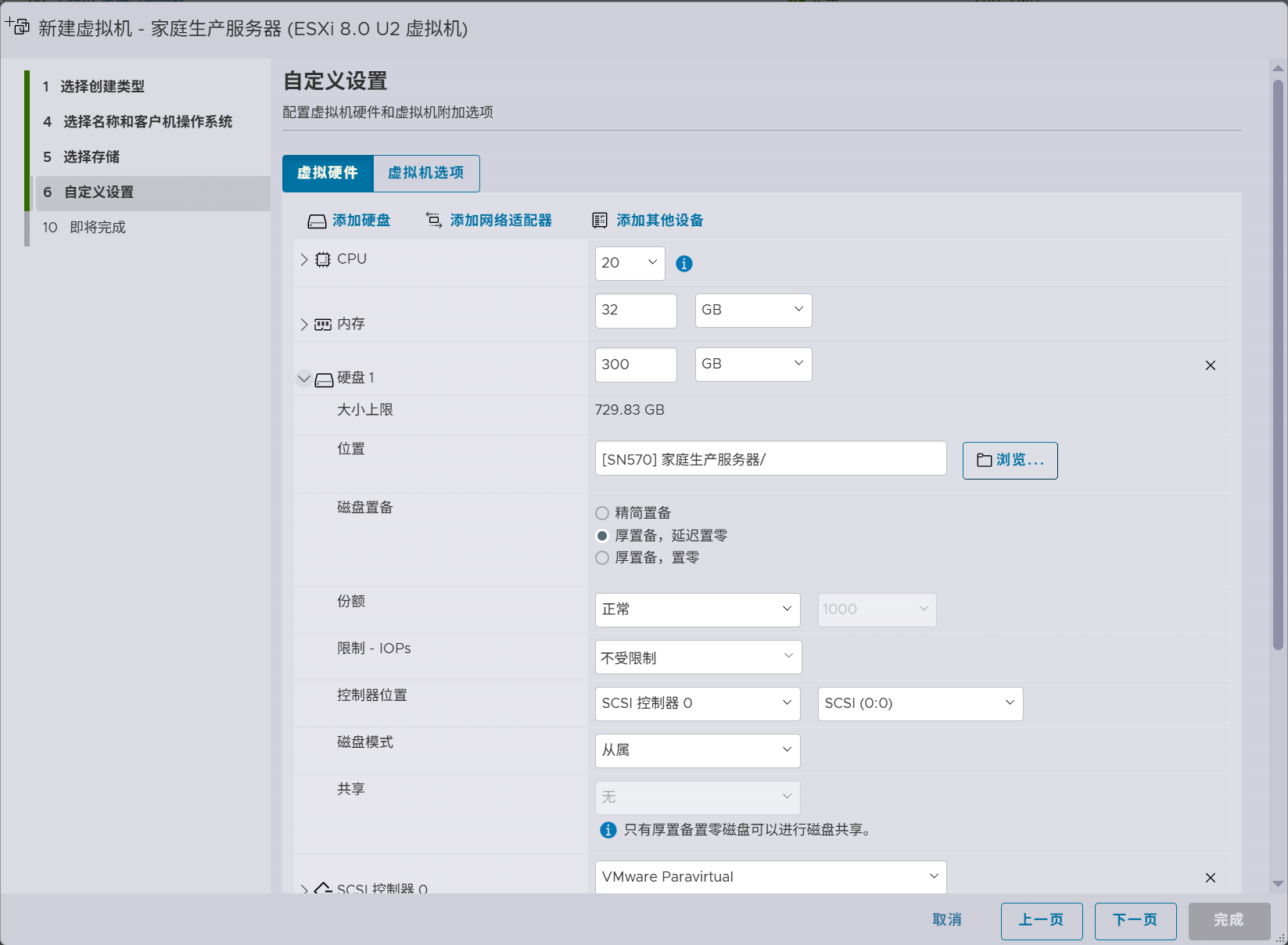Screen dimensions: 1288x945
Task: Select the thin provisioning radio button
Action: tap(602, 513)
